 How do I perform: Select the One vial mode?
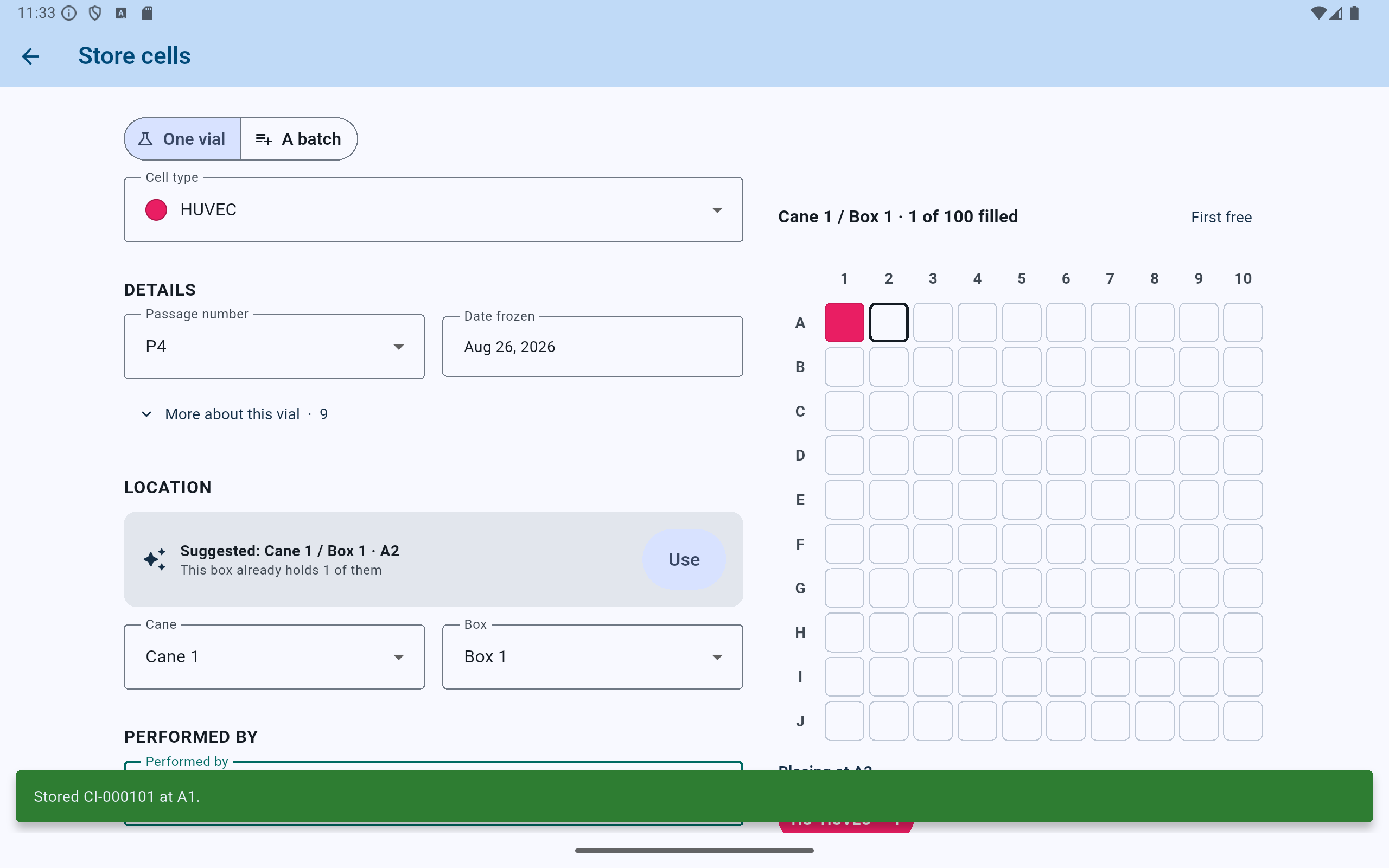tap(182, 139)
